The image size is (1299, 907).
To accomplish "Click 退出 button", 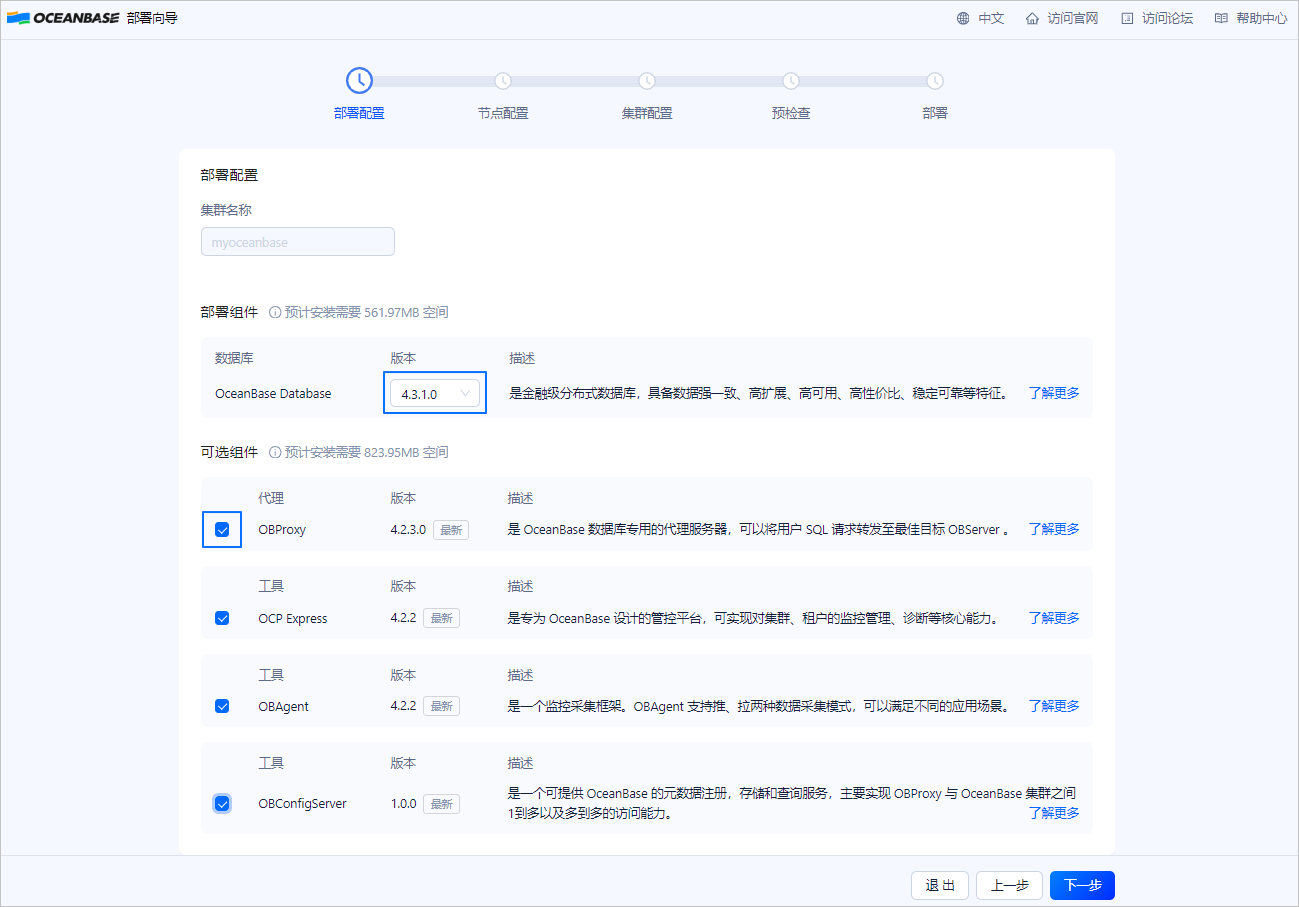I will (x=940, y=885).
